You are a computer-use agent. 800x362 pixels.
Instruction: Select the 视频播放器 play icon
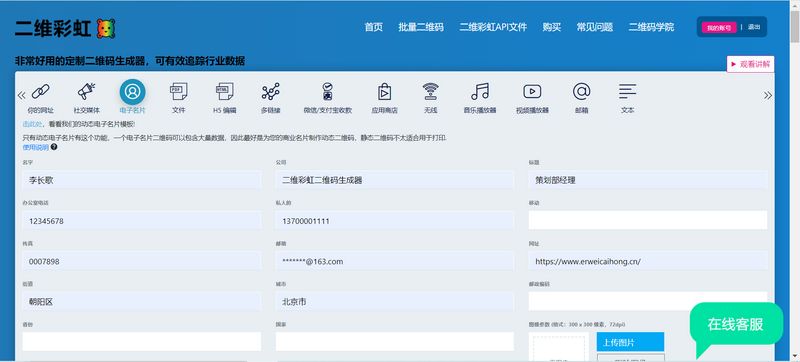pyautogui.click(x=532, y=92)
